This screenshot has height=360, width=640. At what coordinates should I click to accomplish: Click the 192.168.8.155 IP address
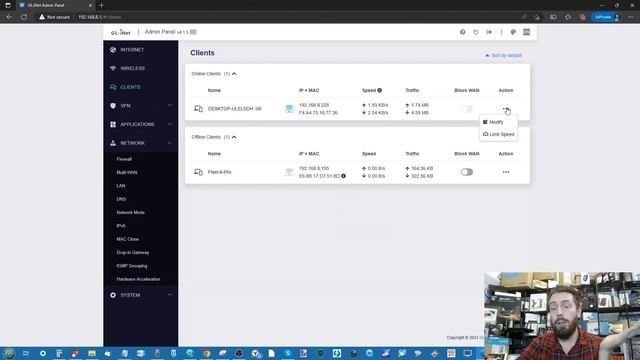pyautogui.click(x=313, y=169)
